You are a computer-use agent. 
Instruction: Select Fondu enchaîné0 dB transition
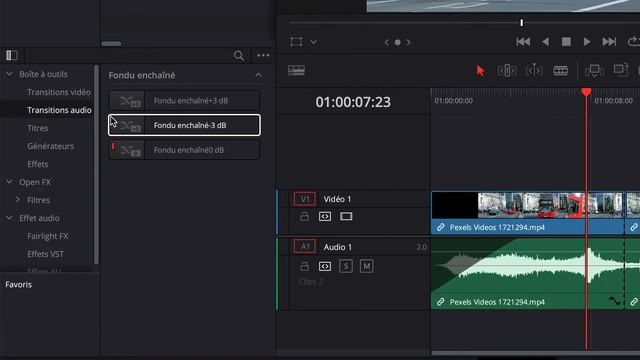pos(184,150)
